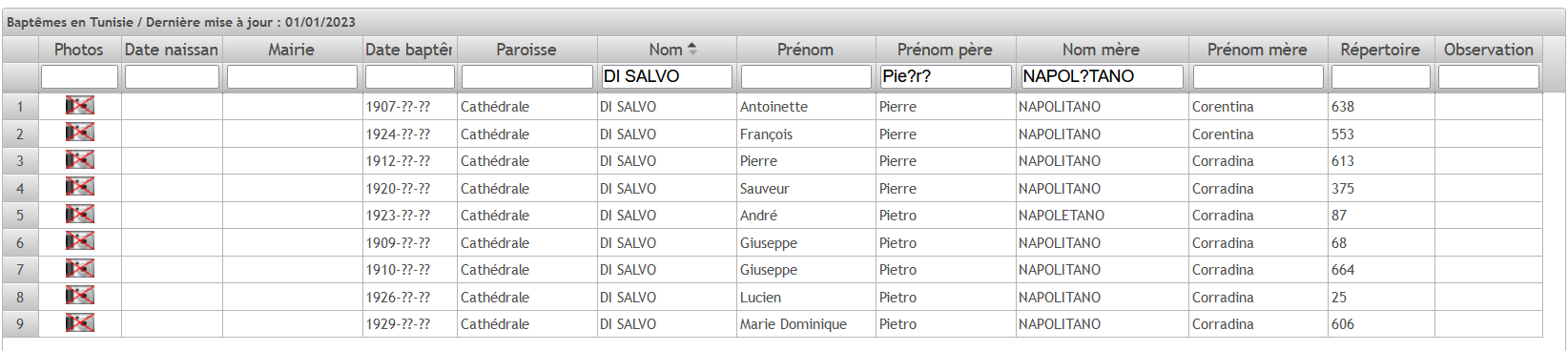Viewport: 1568px width, 351px height.
Task: Click the no-photo icon in Sauveur's row
Action: (80, 187)
